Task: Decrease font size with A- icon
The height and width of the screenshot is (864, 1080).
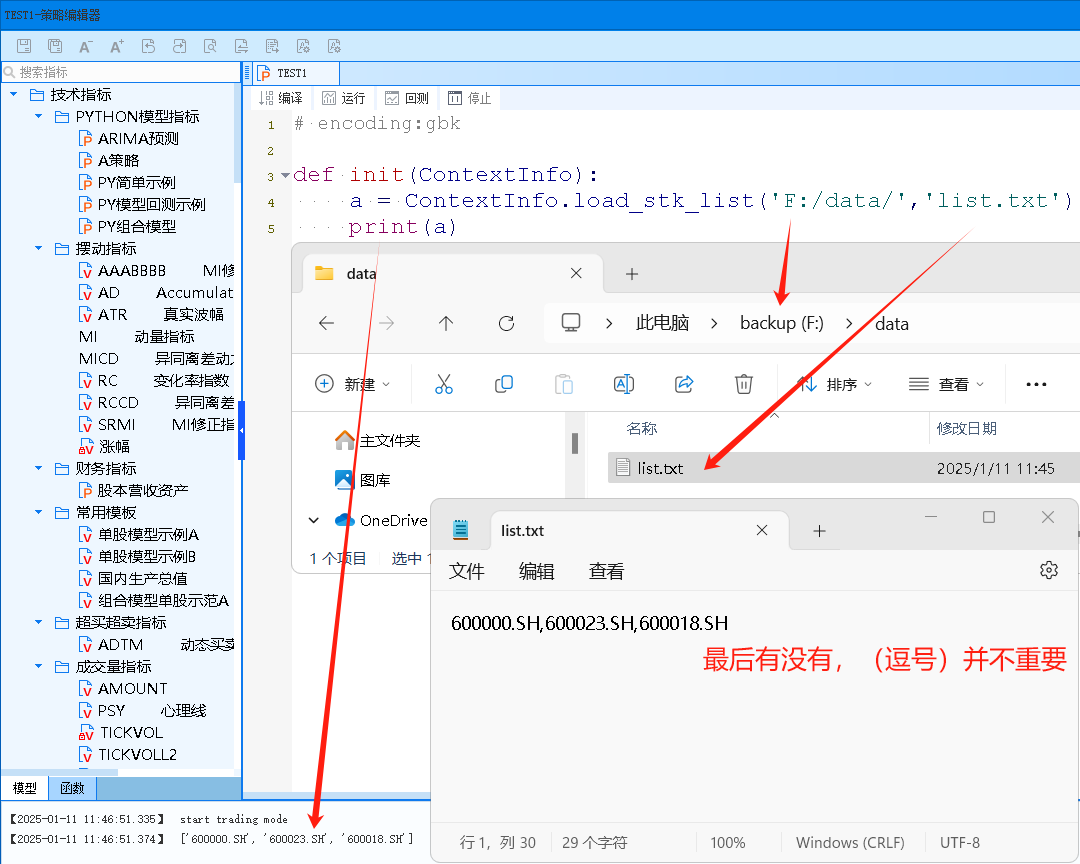Action: tap(85, 46)
